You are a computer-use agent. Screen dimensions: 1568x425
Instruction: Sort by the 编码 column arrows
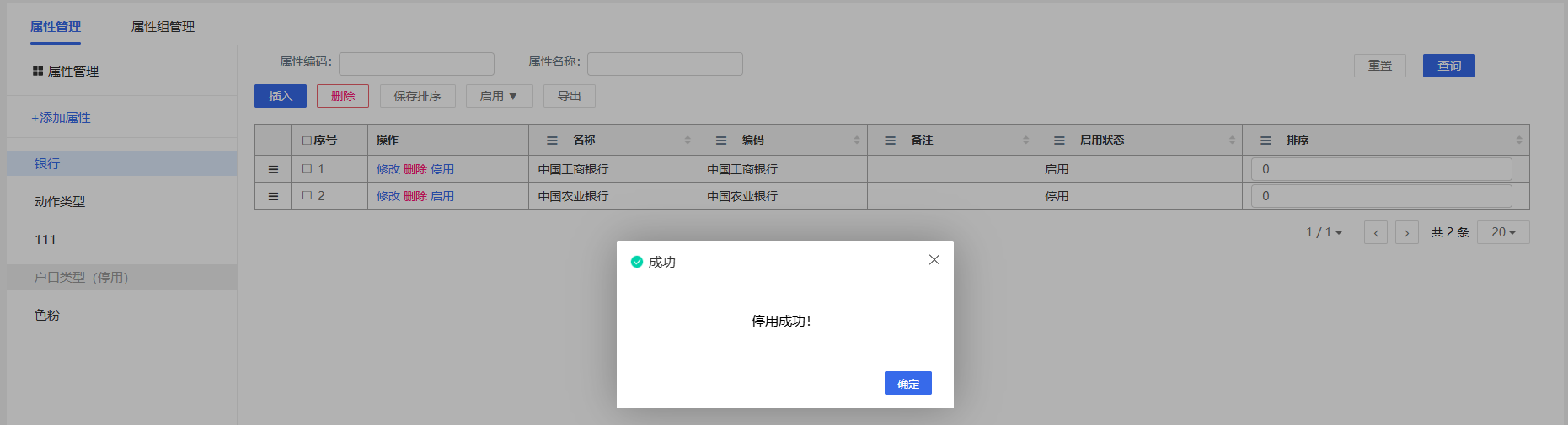(857, 141)
